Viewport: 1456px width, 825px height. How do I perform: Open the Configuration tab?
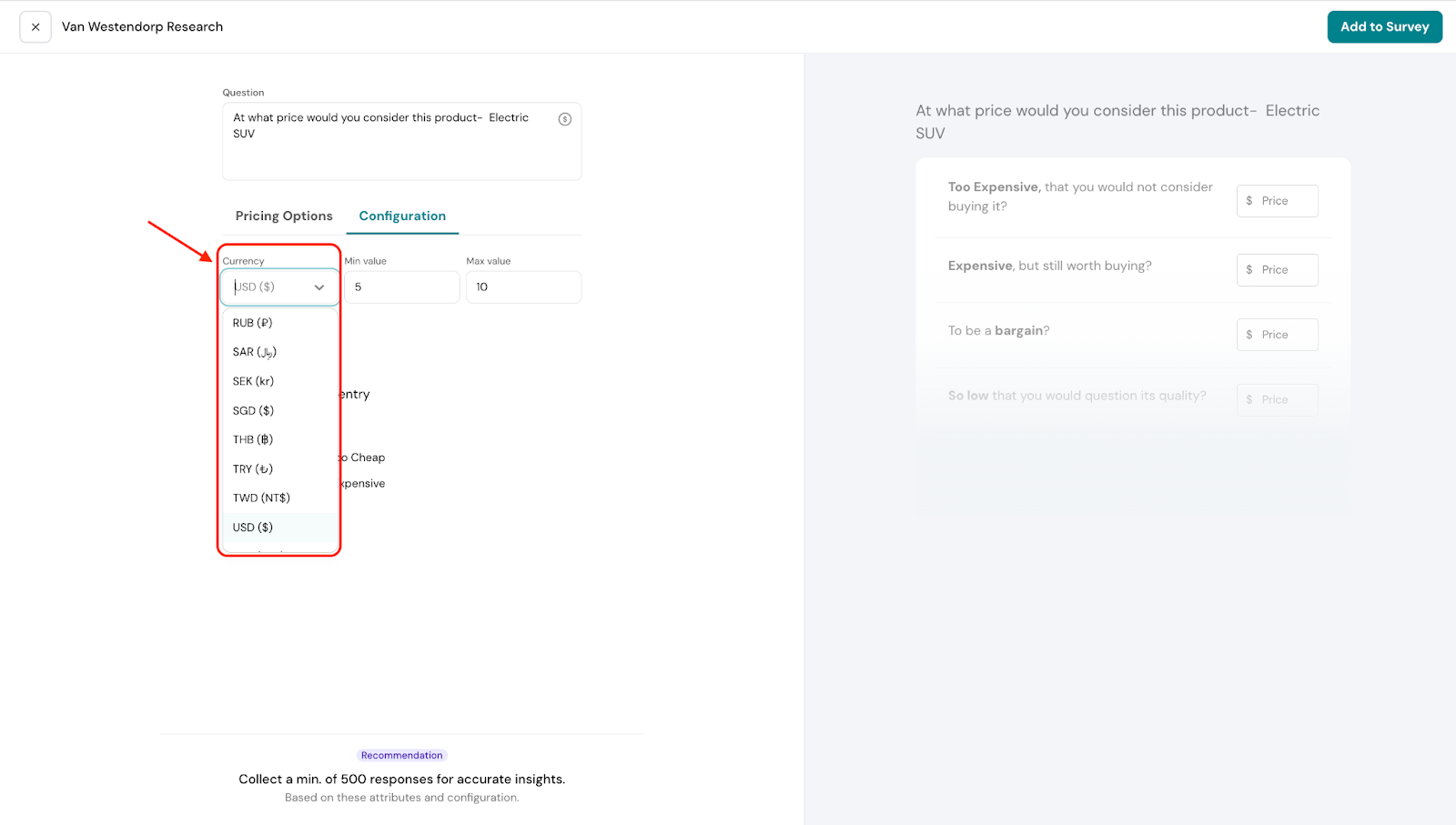(x=402, y=216)
